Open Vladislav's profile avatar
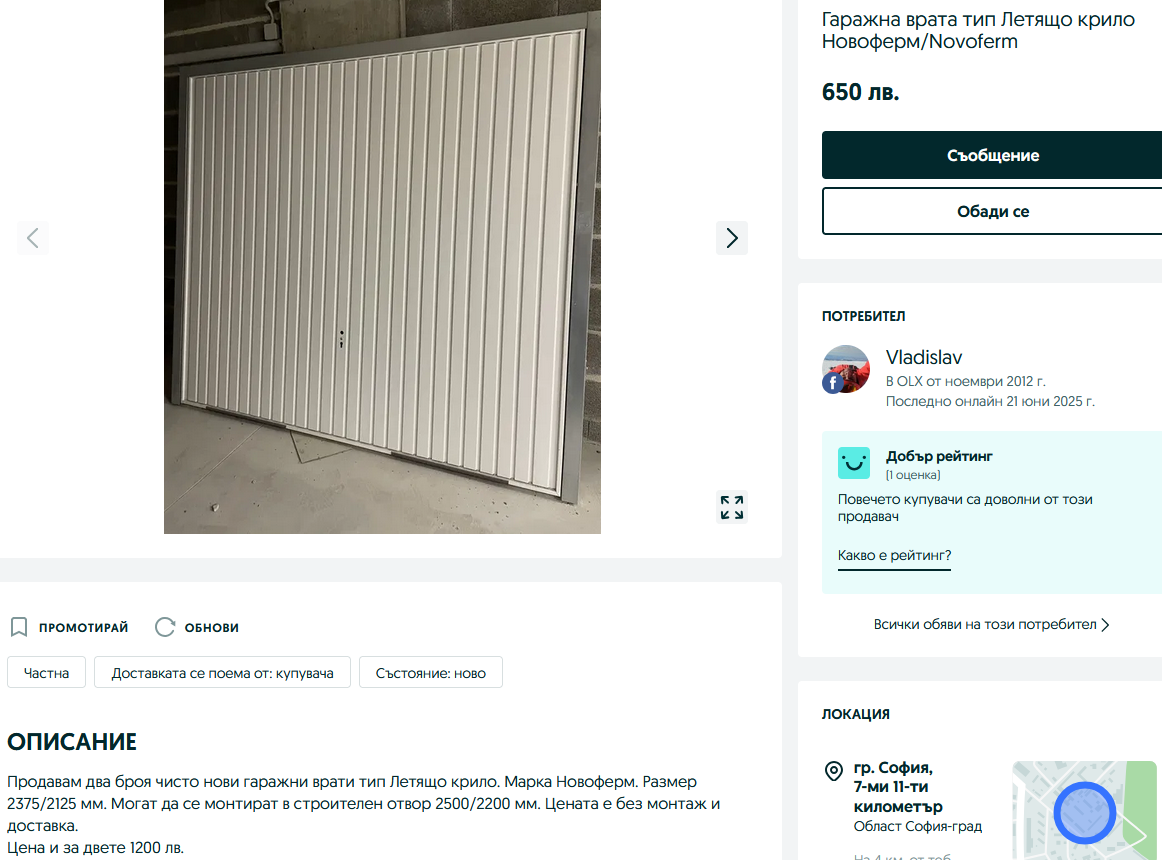This screenshot has width=1162, height=860. tap(846, 368)
